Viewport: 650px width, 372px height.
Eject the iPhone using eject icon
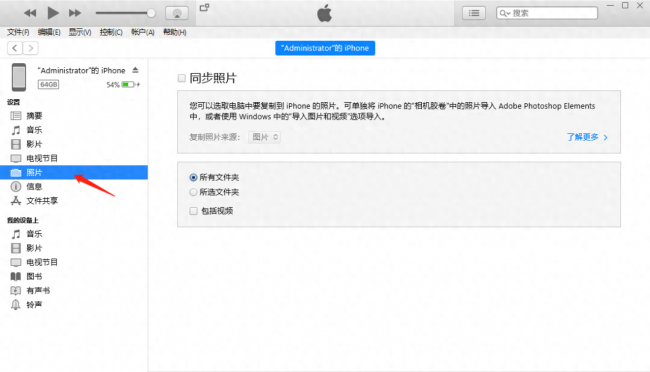(x=136, y=70)
